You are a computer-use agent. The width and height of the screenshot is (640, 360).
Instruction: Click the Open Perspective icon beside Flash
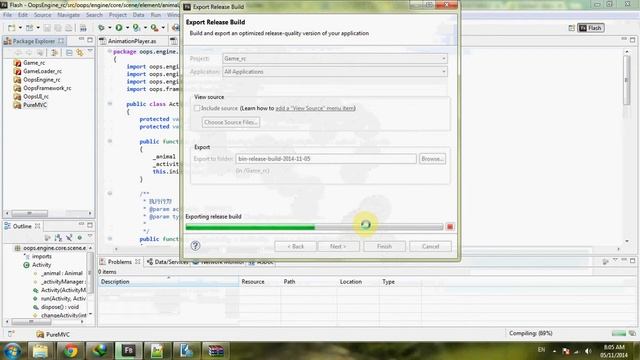(571, 28)
